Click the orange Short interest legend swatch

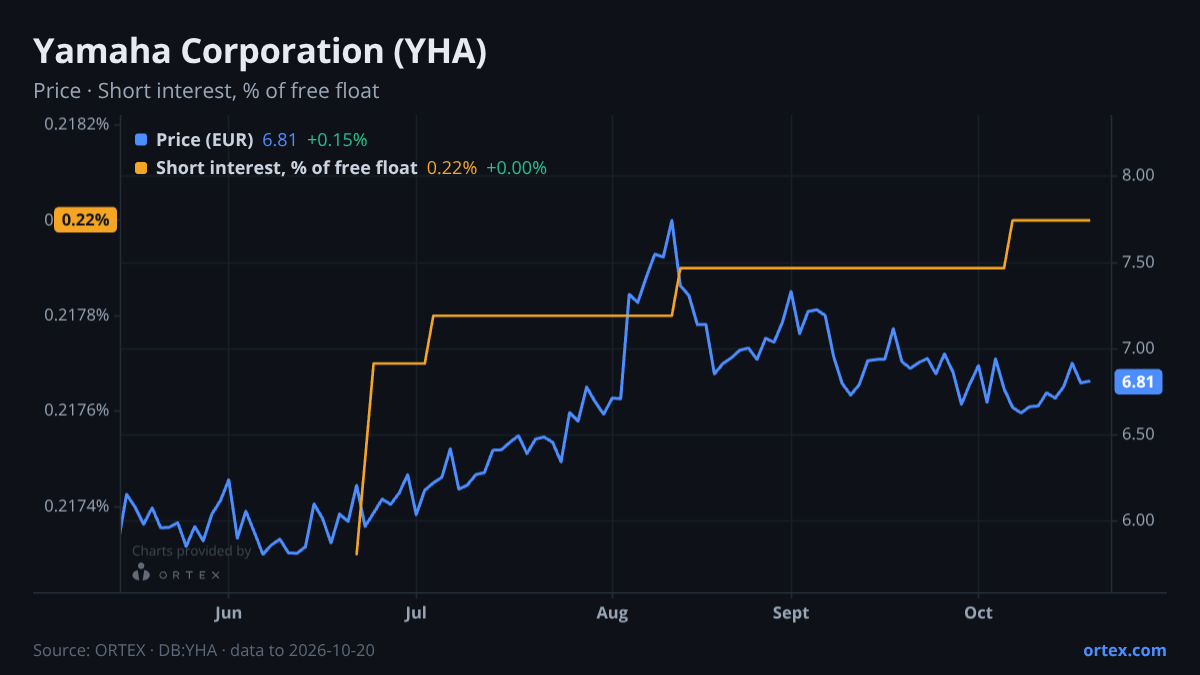[141, 168]
